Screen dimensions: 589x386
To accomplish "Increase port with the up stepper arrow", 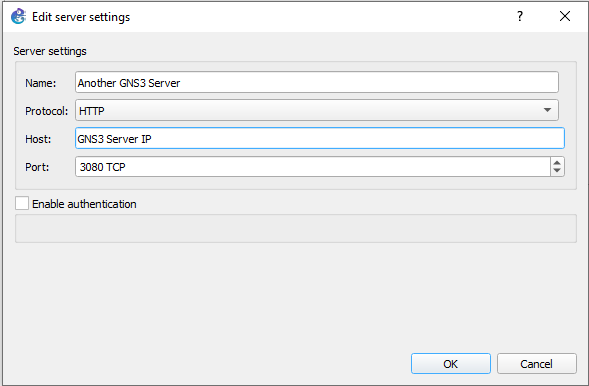I will point(557,163).
